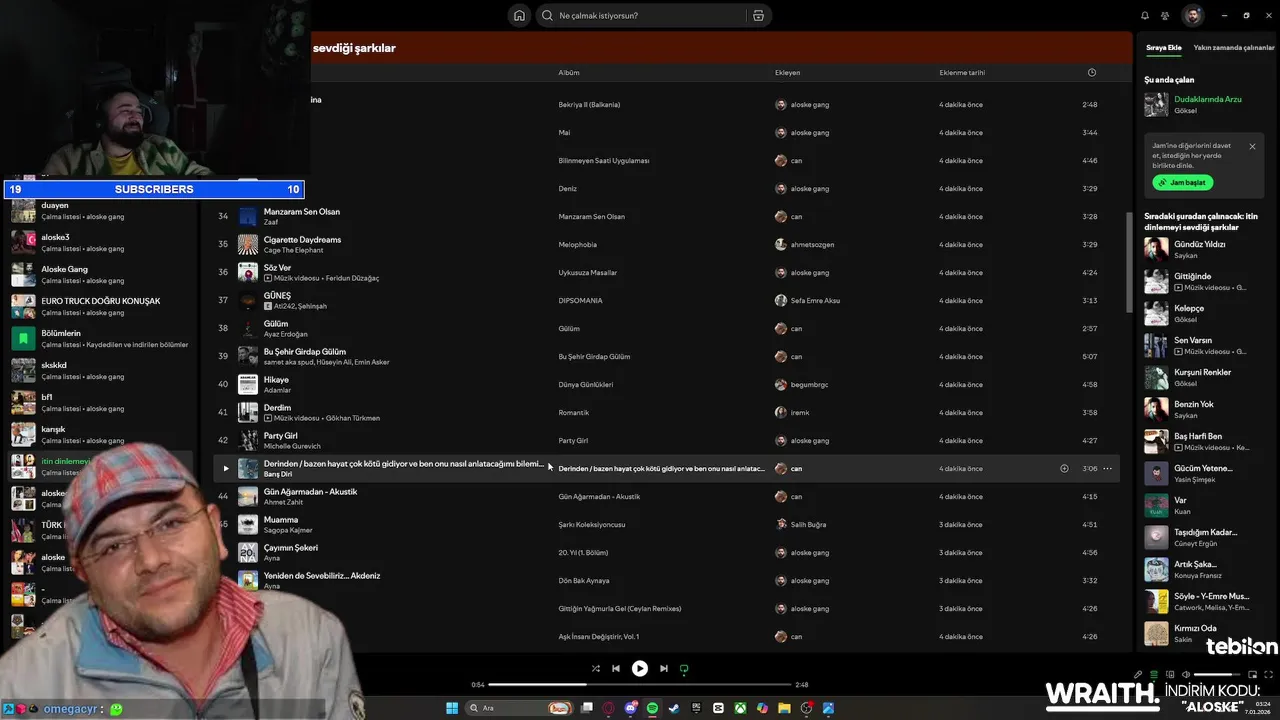Click the round play button
Viewport: 1280px width, 720px height.
640,668
